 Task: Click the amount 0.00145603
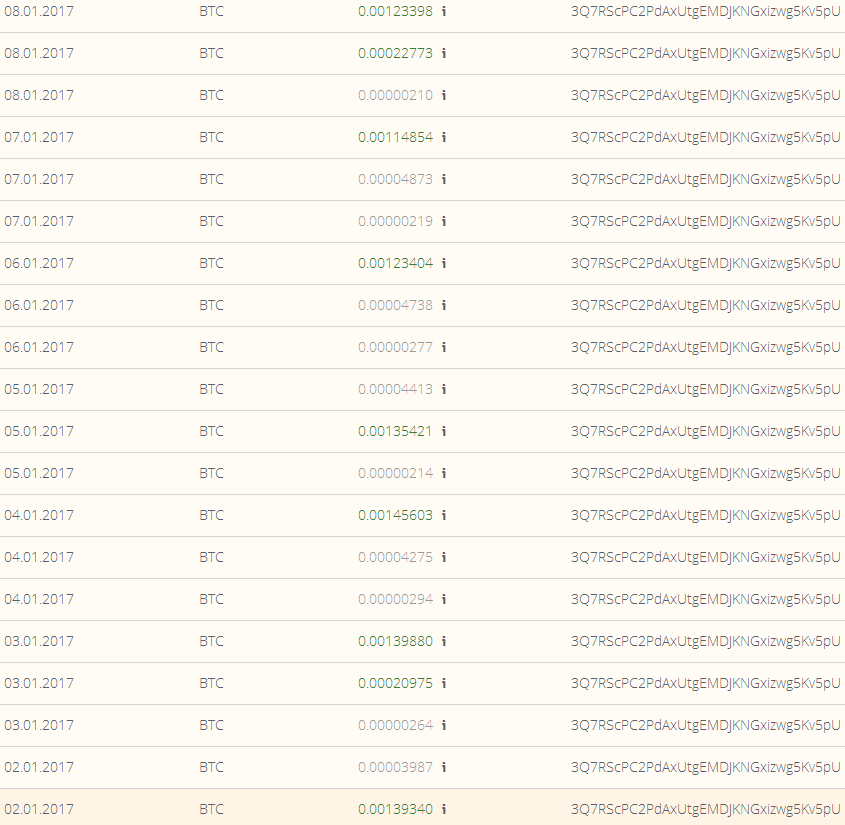(396, 516)
